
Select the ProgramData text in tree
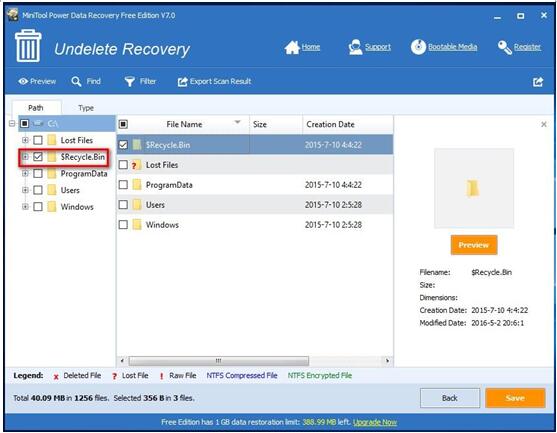tap(84, 173)
